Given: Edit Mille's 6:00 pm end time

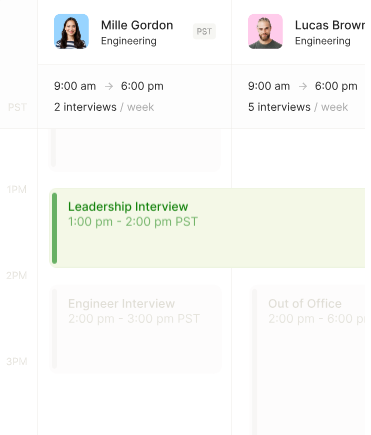Looking at the screenshot, I should [x=142, y=86].
